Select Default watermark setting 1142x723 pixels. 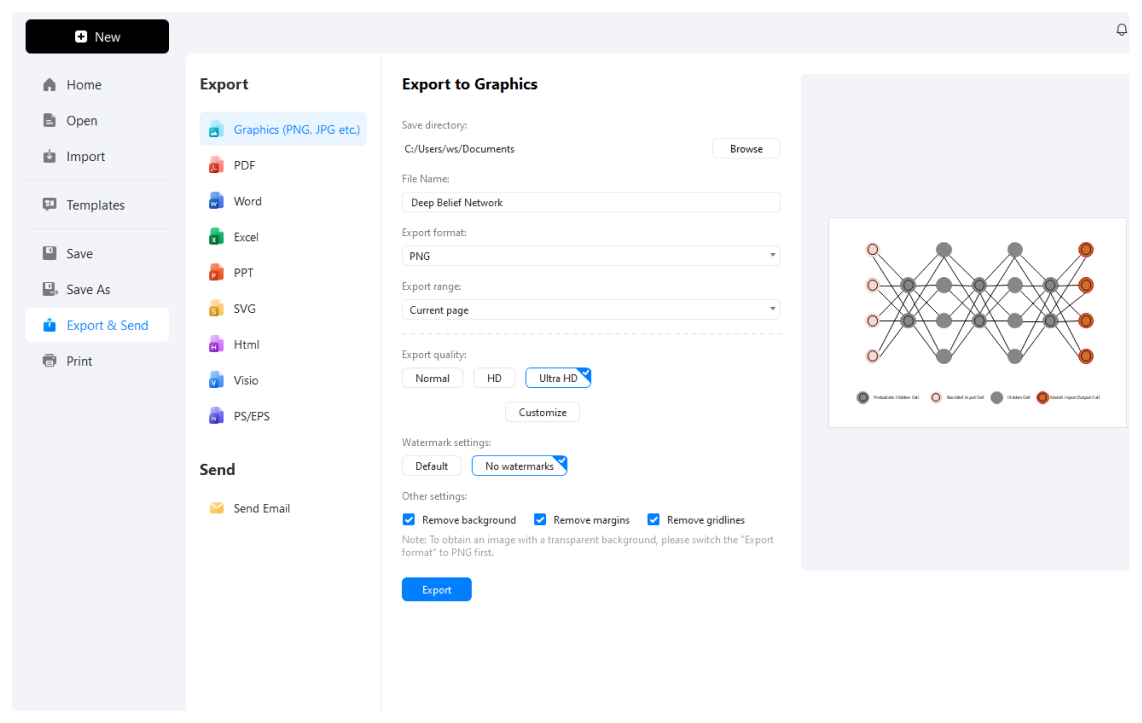[x=431, y=466]
